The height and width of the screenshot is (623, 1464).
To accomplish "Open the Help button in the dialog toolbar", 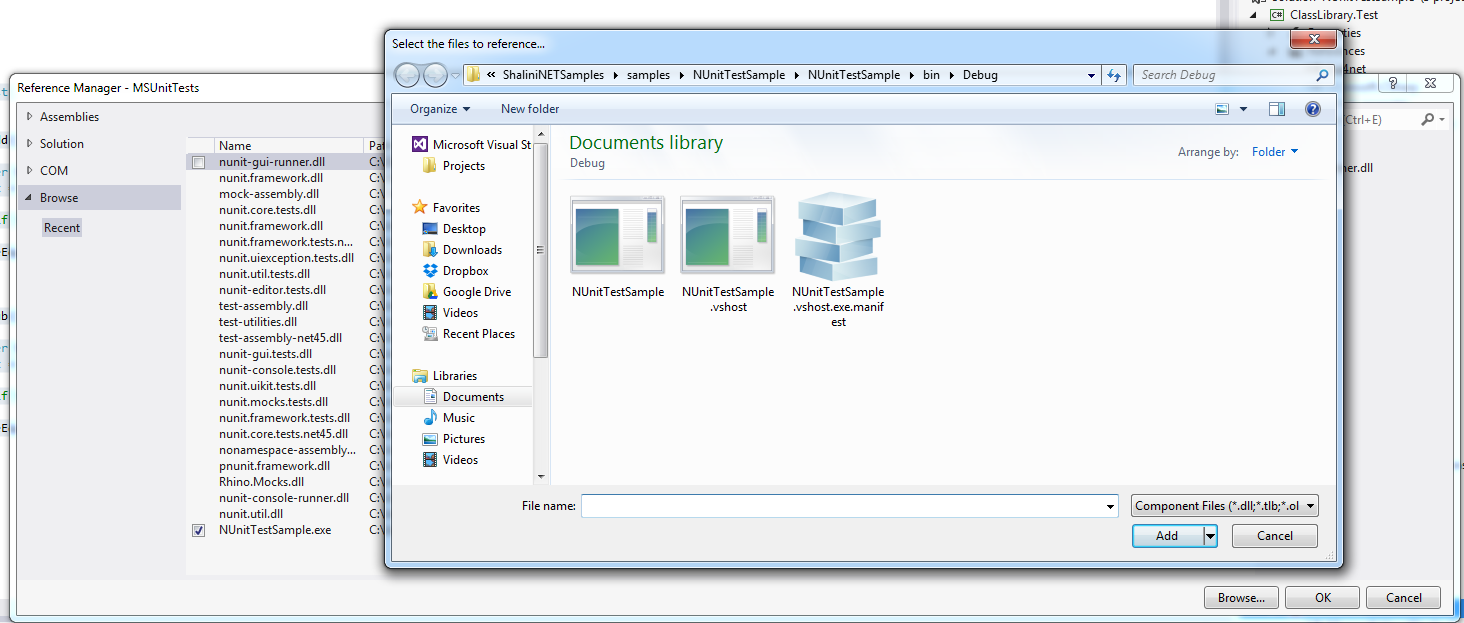I will click(1312, 108).
